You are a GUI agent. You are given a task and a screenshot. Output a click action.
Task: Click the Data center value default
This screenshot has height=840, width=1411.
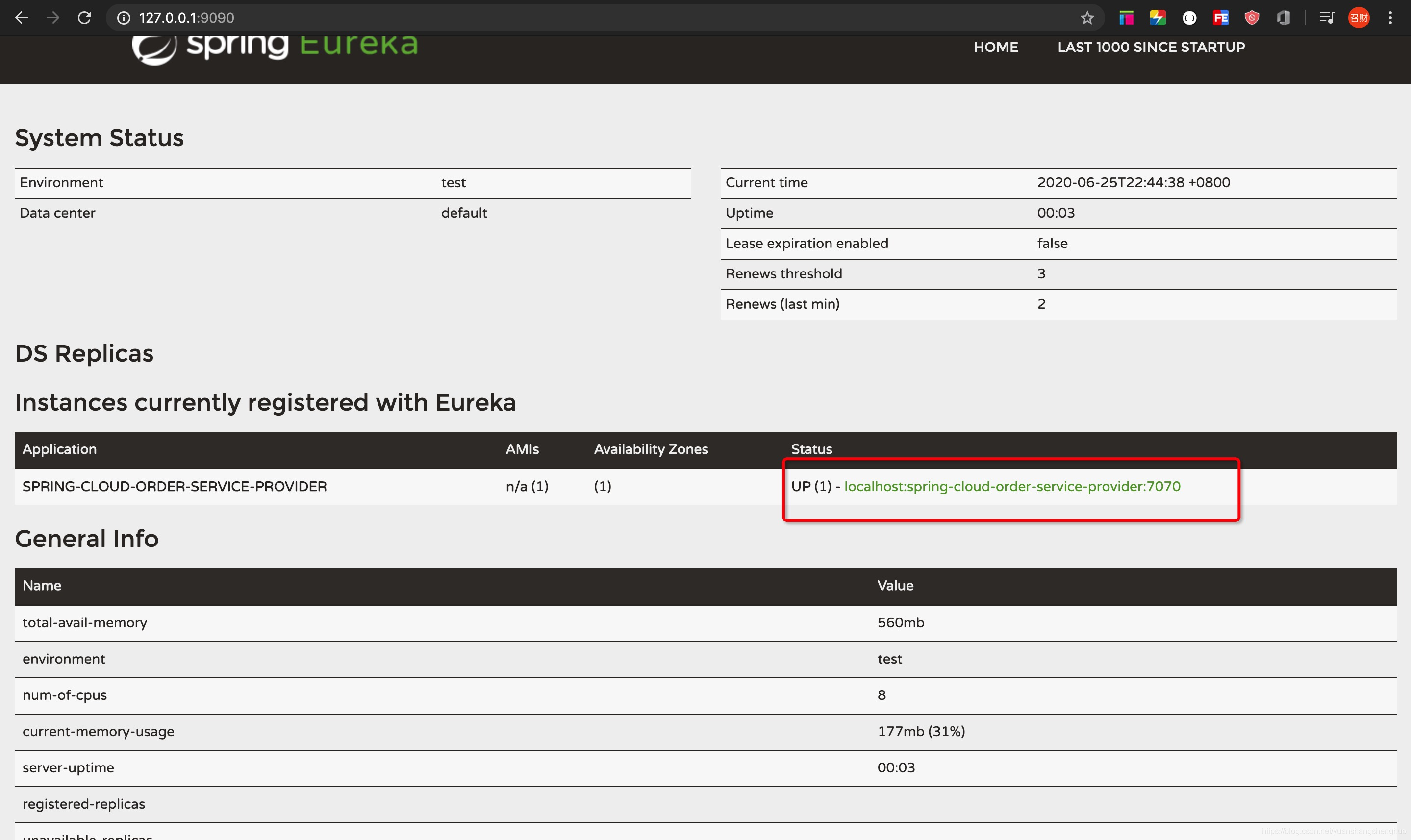pyautogui.click(x=464, y=213)
